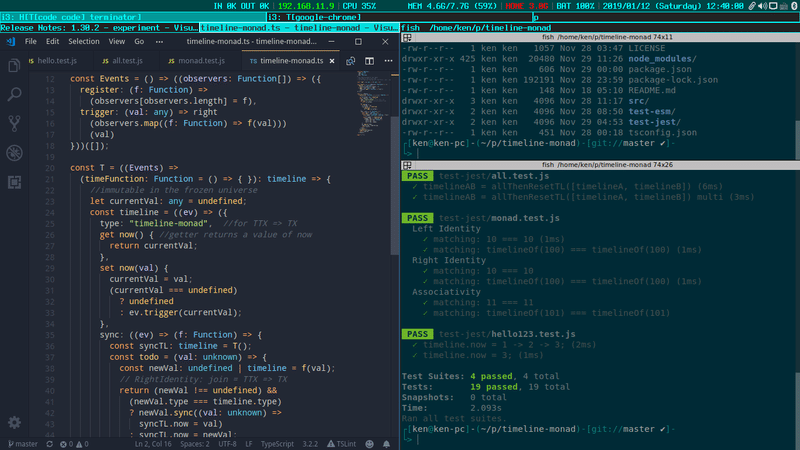Open the Go menu
This screenshot has width=800, height=450.
pos(139,41)
